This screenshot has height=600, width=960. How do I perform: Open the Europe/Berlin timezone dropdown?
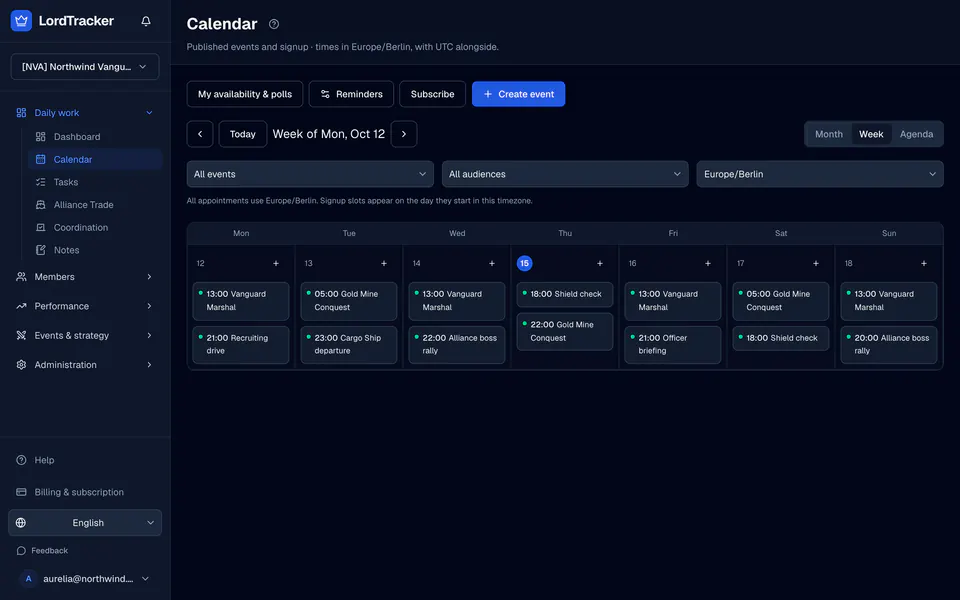coord(820,174)
